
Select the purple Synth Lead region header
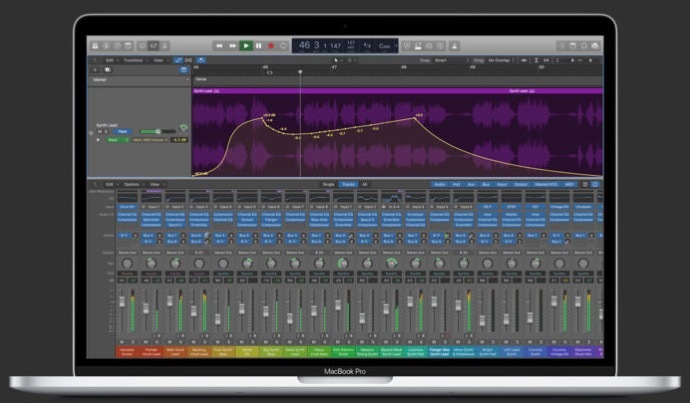pyautogui.click(x=397, y=91)
